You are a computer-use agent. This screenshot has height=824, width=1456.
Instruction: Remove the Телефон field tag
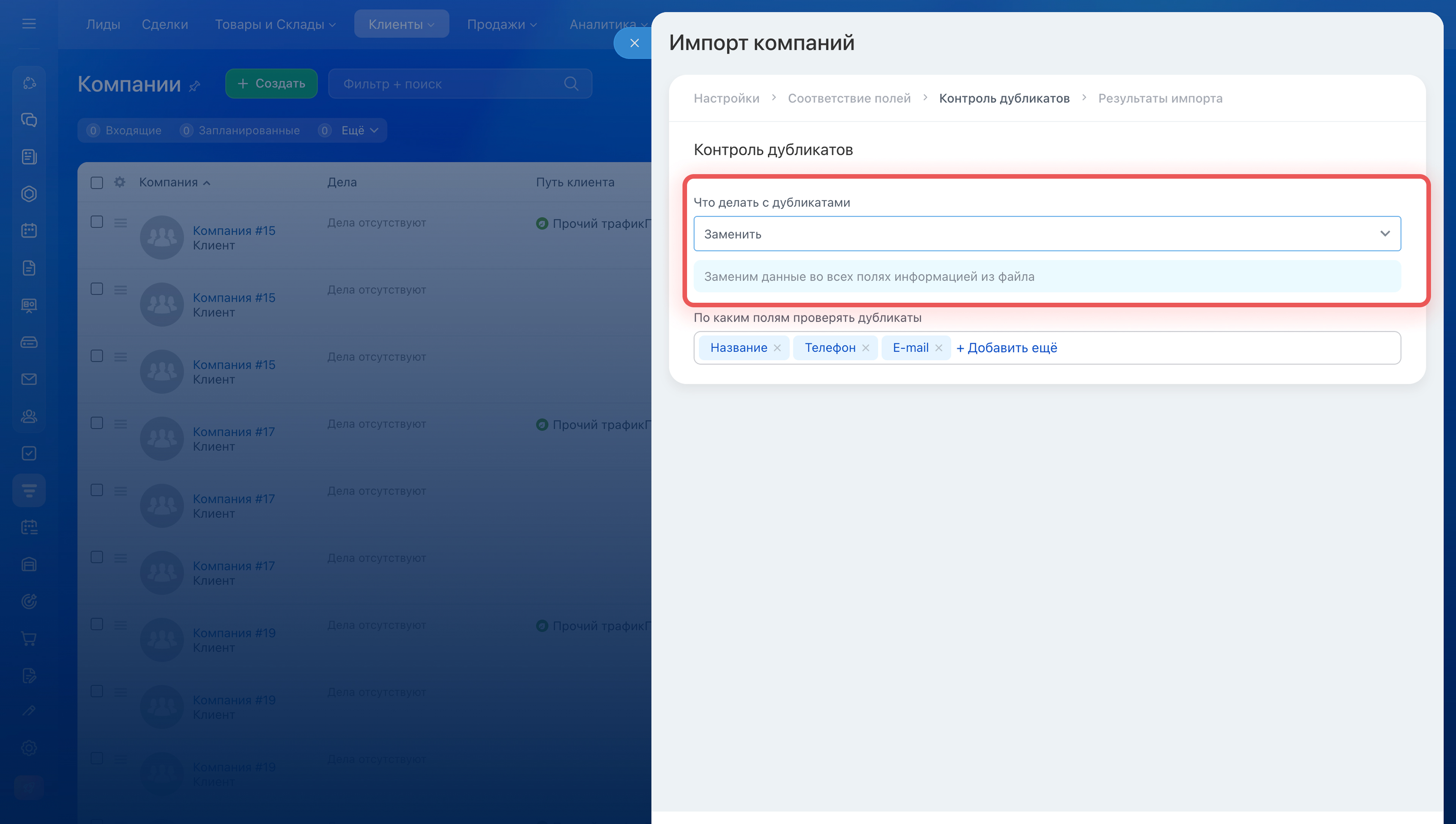[866, 348]
